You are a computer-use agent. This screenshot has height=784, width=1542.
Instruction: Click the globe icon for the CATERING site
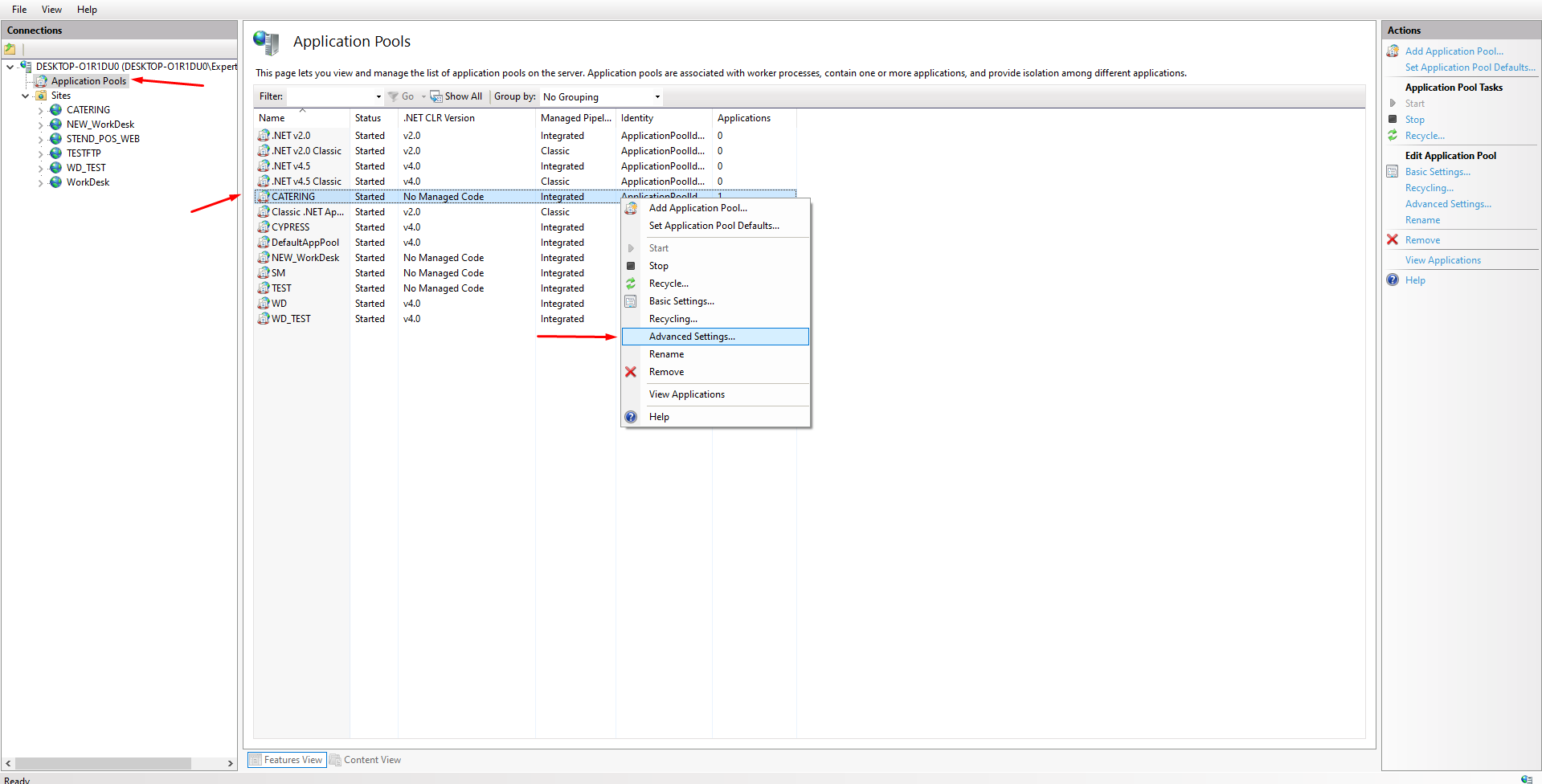(x=55, y=110)
